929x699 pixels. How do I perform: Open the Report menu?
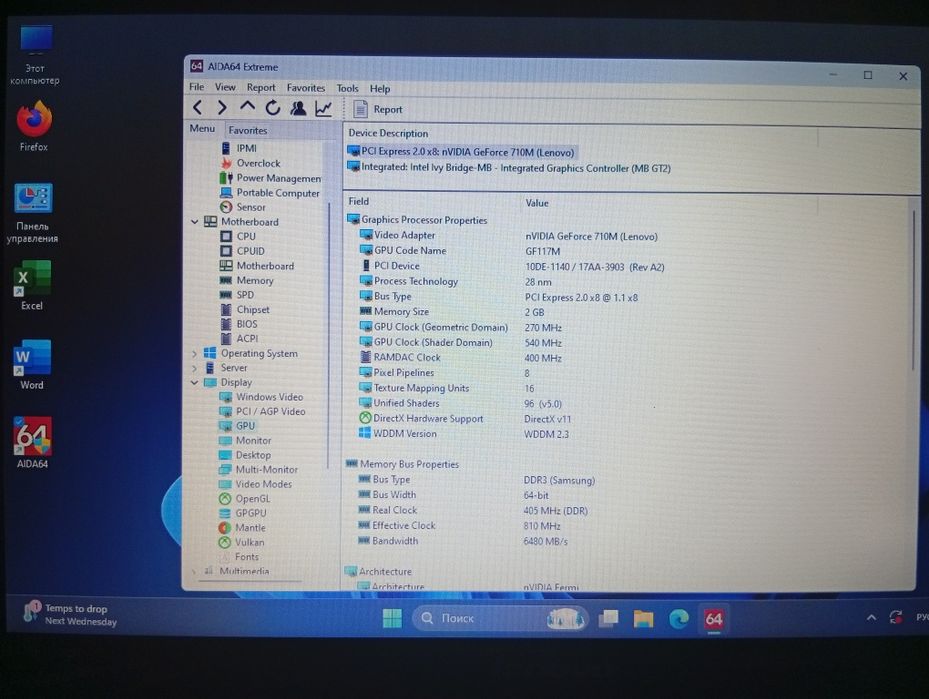pyautogui.click(x=261, y=88)
